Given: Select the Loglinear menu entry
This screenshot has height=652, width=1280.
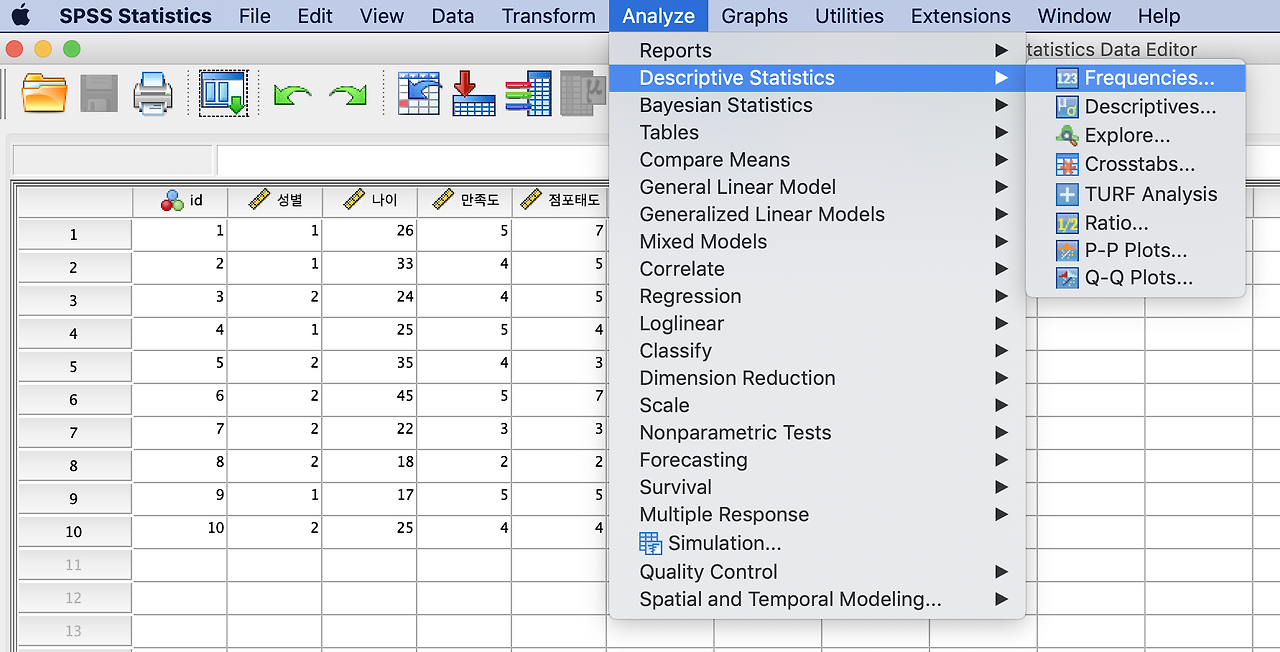Looking at the screenshot, I should coord(817,324).
